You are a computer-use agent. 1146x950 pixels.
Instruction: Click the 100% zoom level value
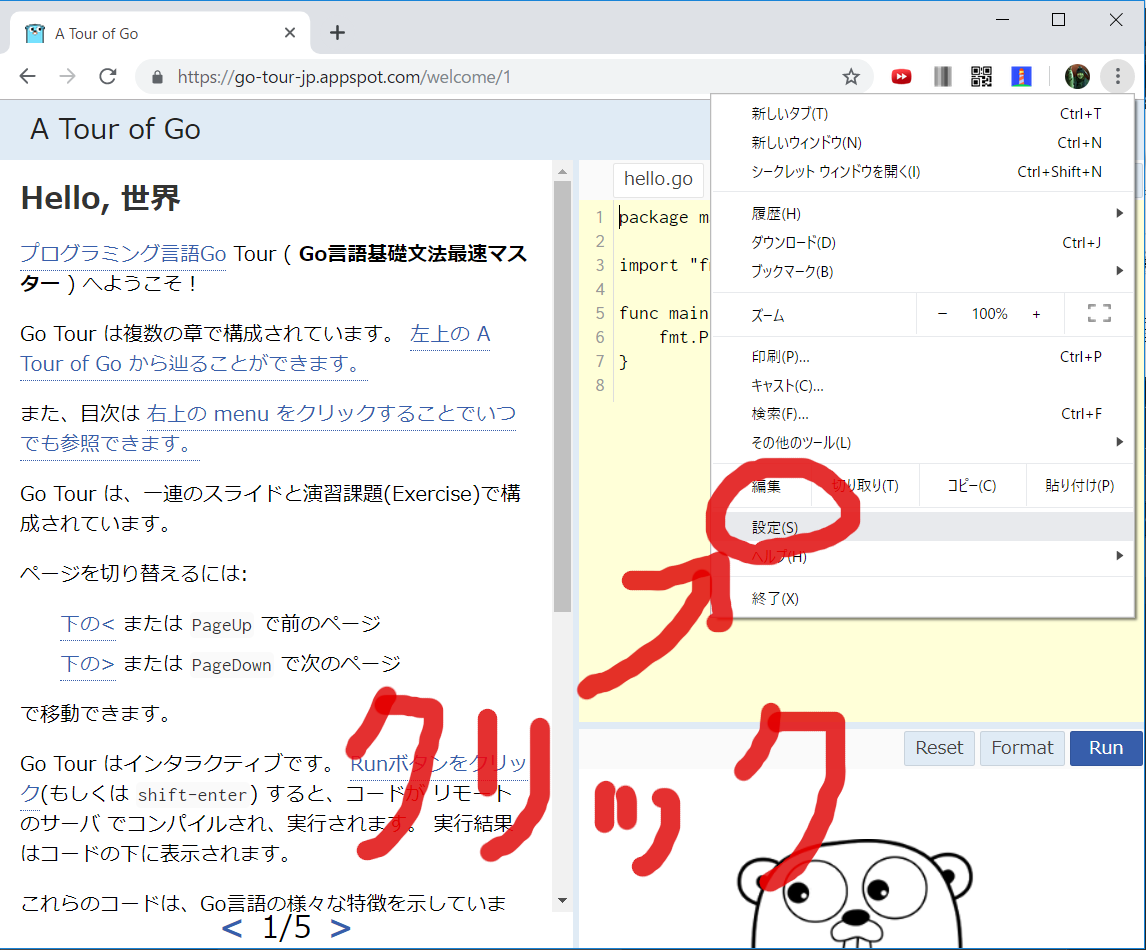pyautogui.click(x=990, y=314)
